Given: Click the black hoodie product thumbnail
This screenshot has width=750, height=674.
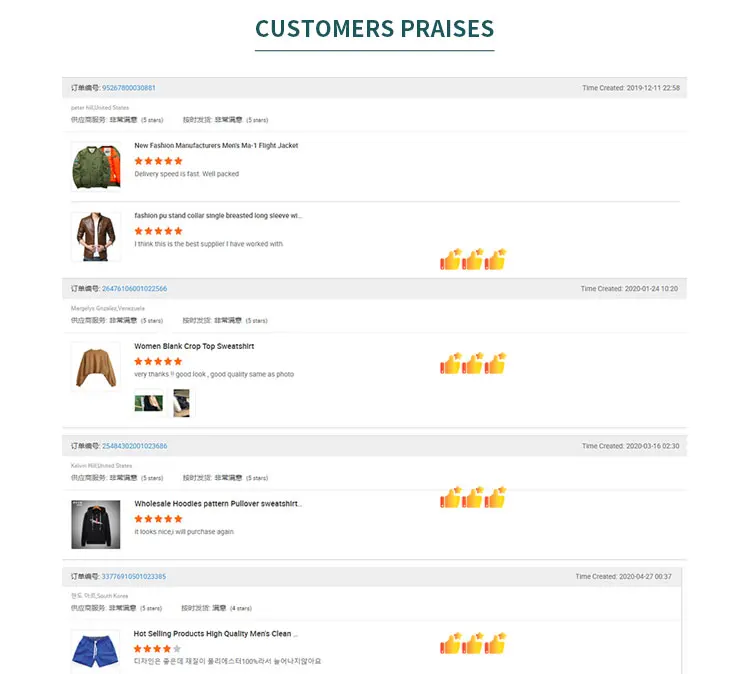Looking at the screenshot, I should pyautogui.click(x=96, y=524).
